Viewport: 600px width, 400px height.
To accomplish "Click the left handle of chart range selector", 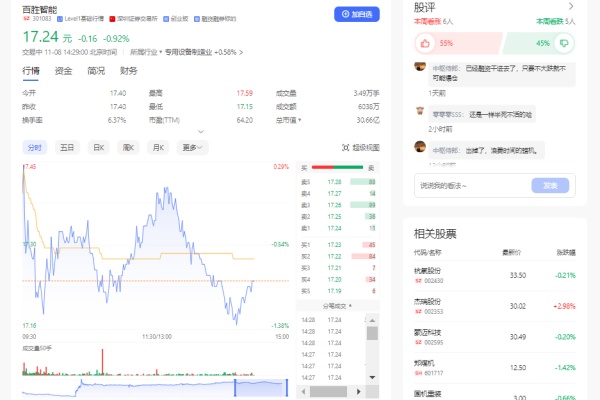I will click(235, 387).
